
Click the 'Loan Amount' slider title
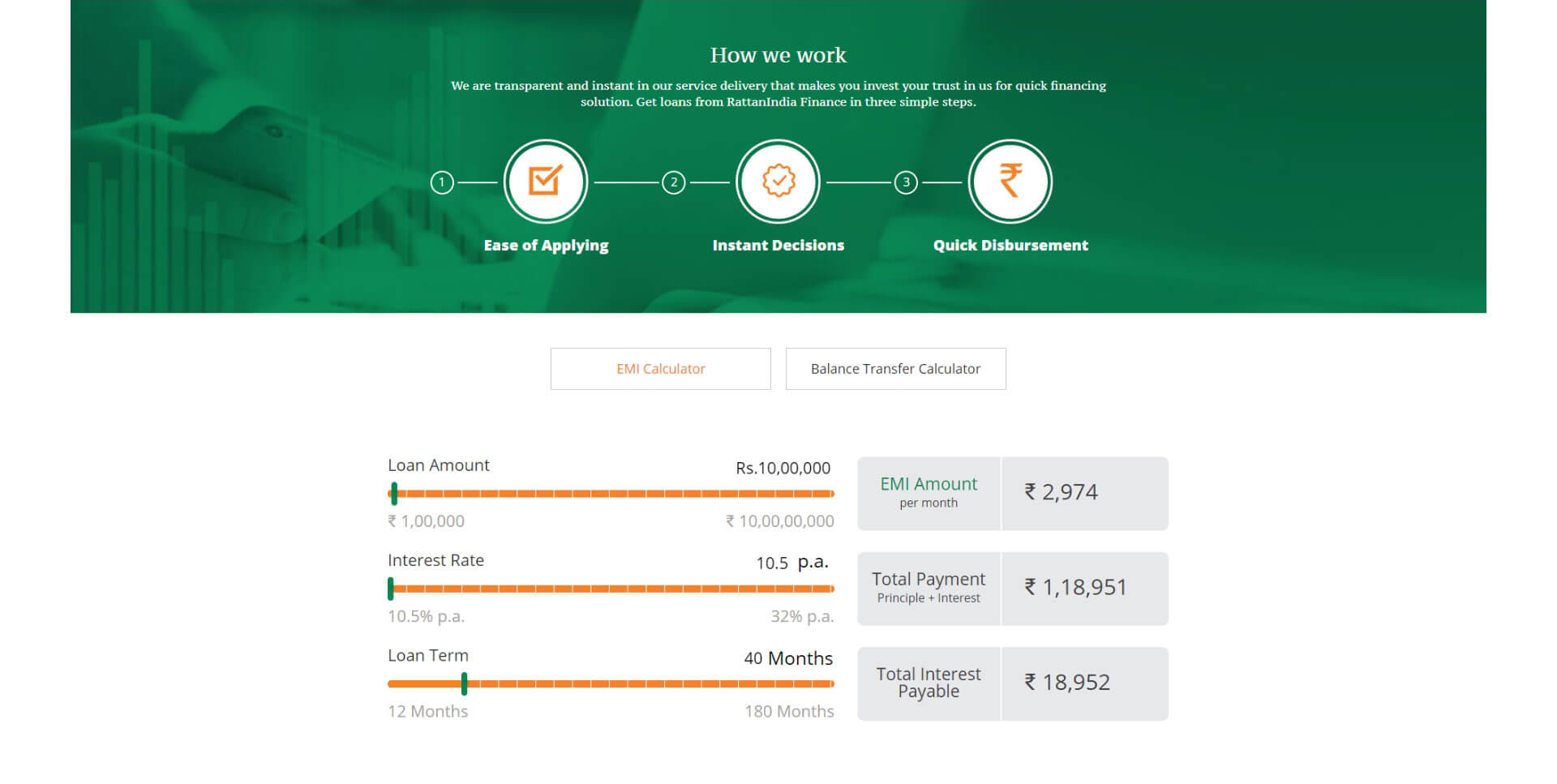point(439,465)
